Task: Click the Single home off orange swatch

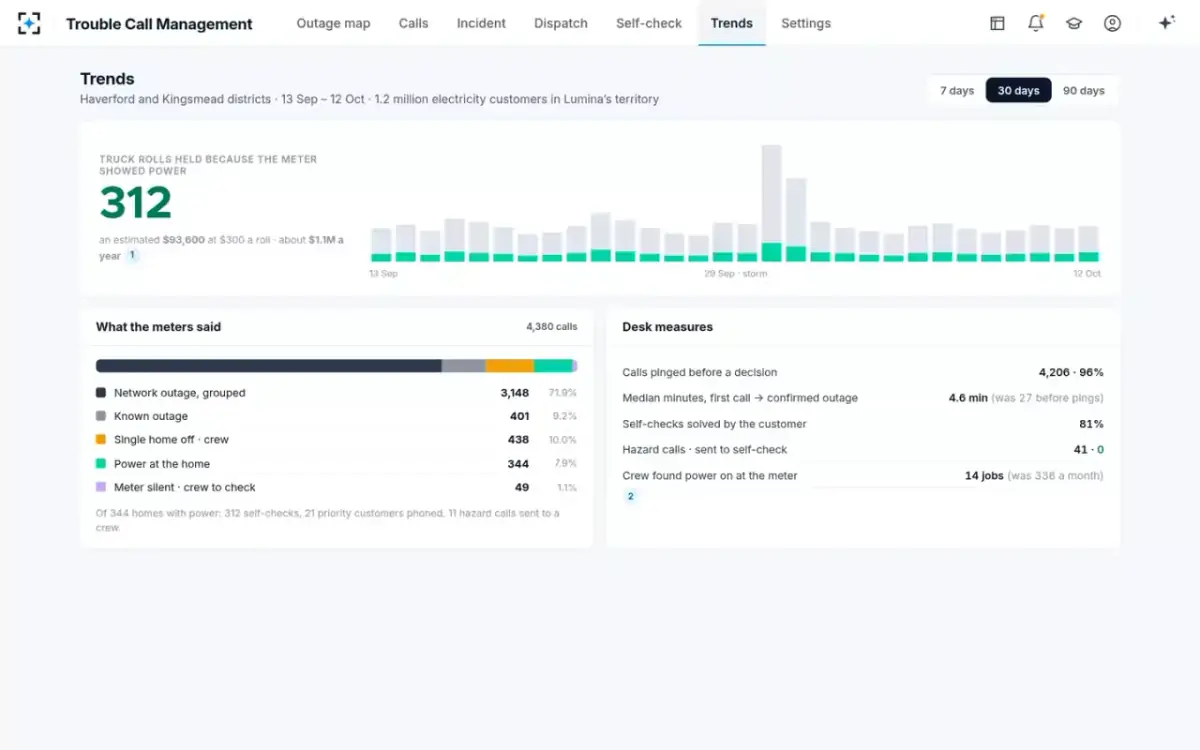Action: [101, 439]
